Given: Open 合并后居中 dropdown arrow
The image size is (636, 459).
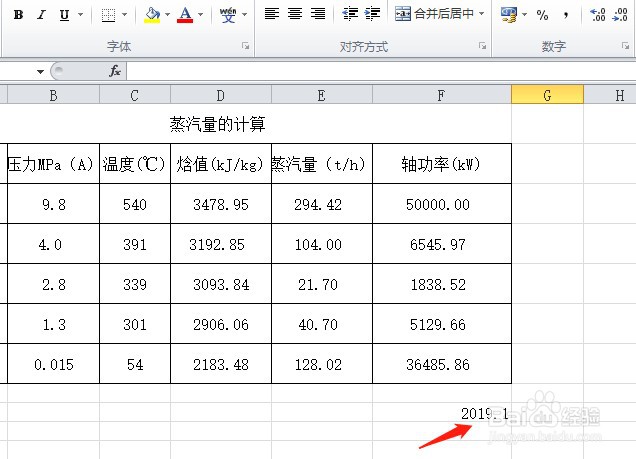Looking at the screenshot, I should [x=481, y=14].
